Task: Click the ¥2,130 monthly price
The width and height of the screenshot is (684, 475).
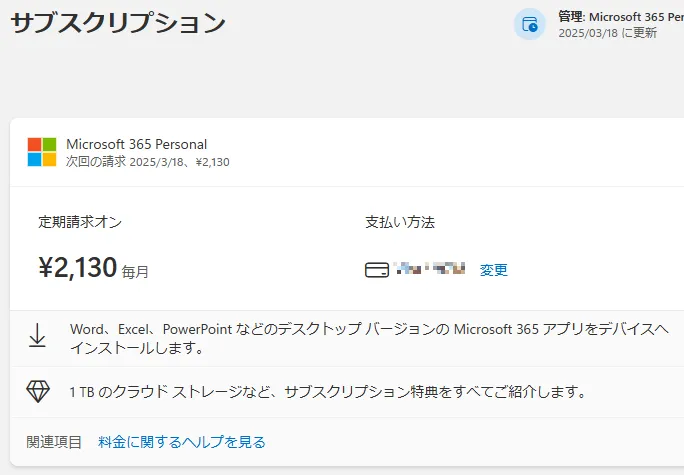Action: coord(78,267)
